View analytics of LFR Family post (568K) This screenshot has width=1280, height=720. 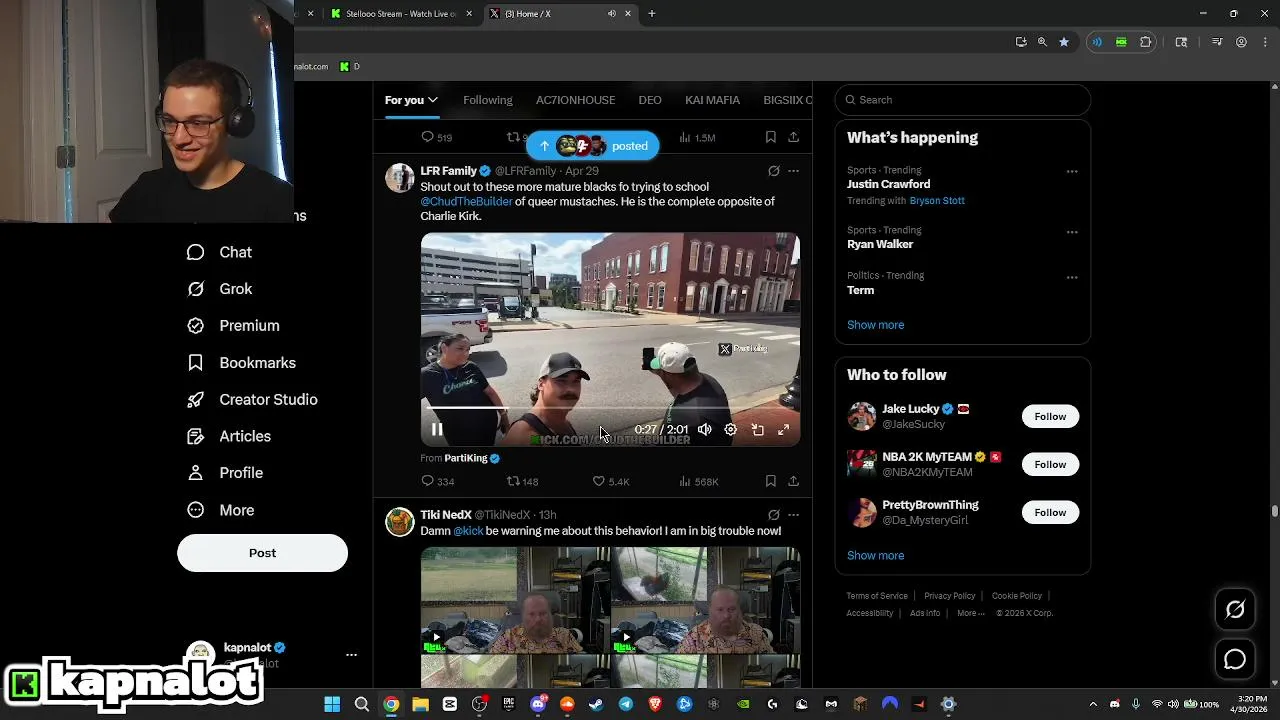[x=698, y=481]
